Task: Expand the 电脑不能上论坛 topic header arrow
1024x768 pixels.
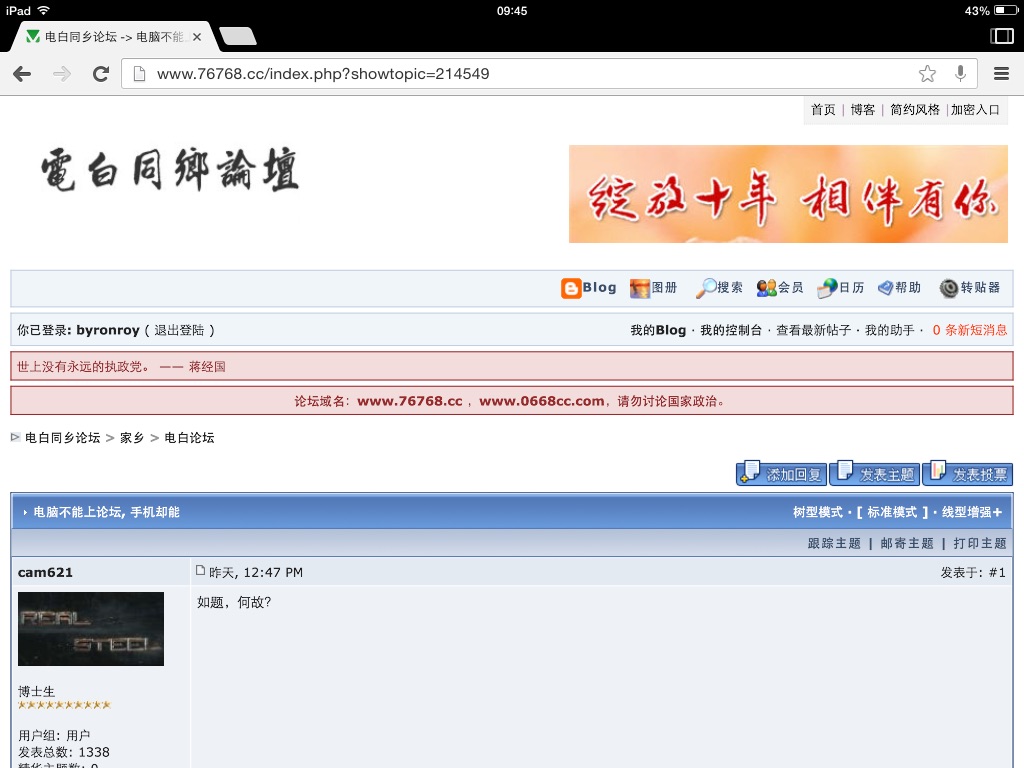Action: [x=25, y=512]
